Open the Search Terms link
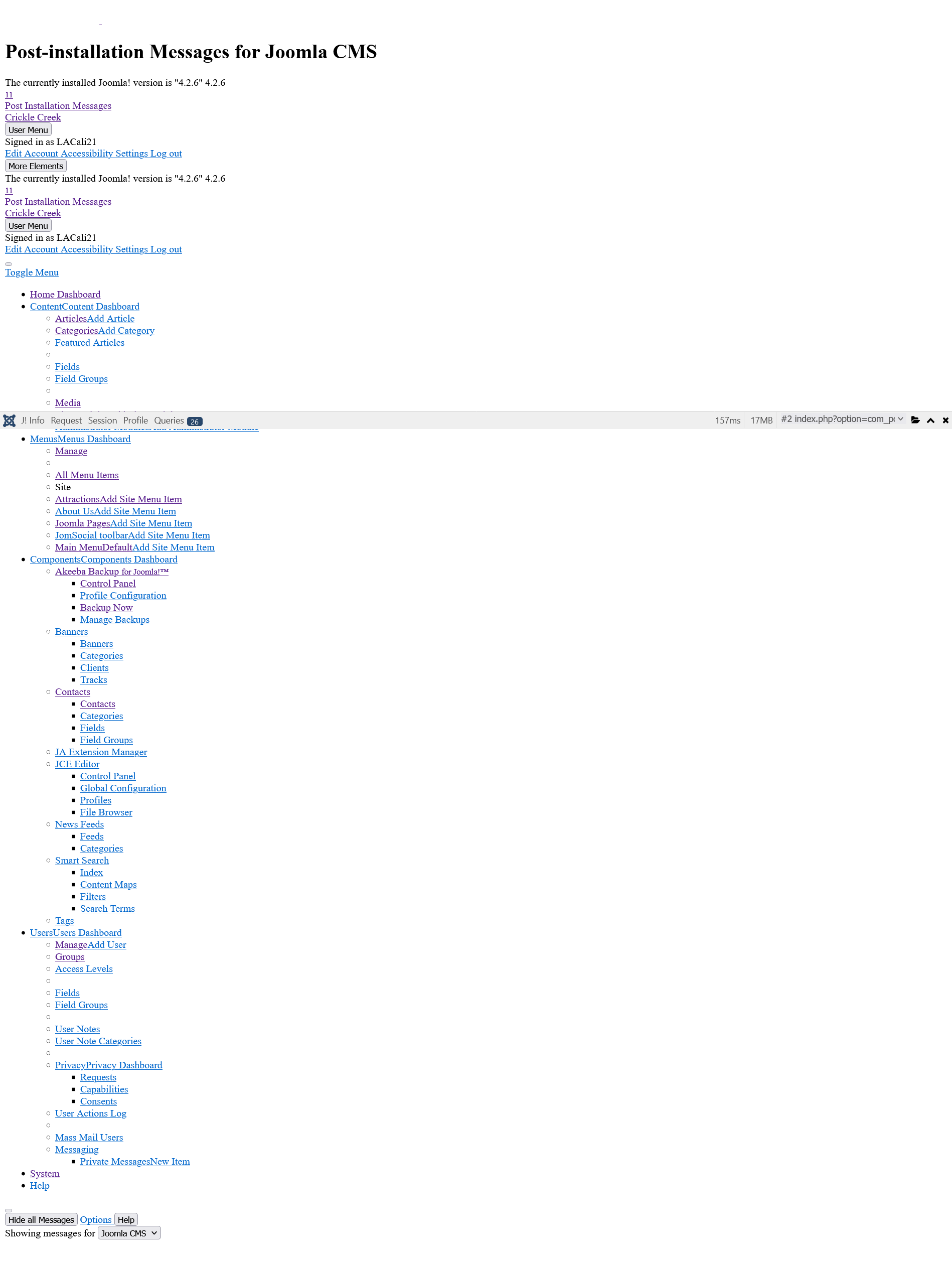952x1261 pixels. [107, 909]
